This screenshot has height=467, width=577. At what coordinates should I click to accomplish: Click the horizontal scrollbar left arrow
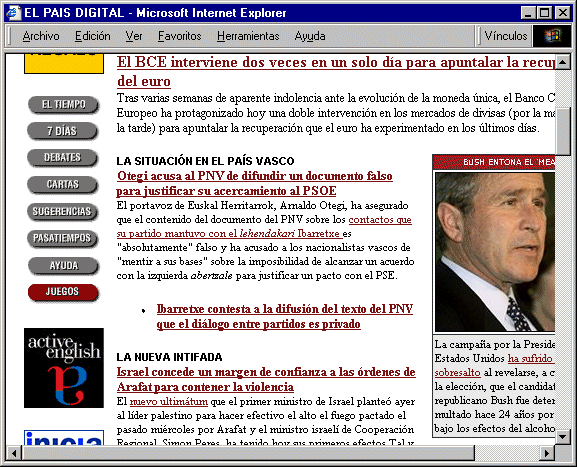click(14, 453)
